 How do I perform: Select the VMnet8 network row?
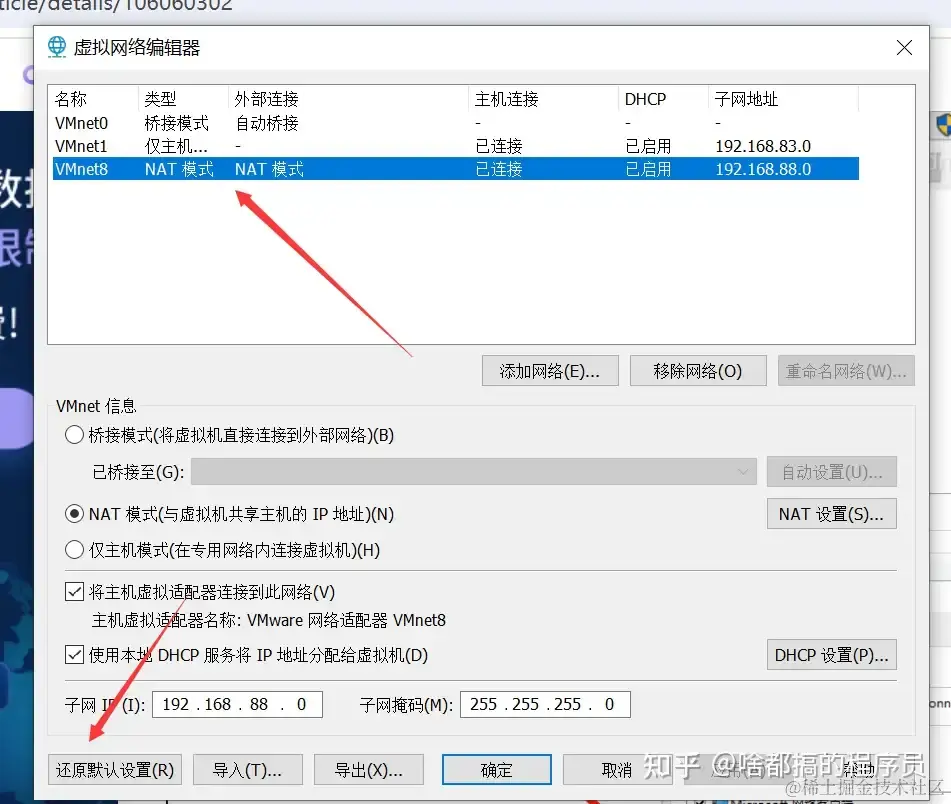(x=455, y=169)
